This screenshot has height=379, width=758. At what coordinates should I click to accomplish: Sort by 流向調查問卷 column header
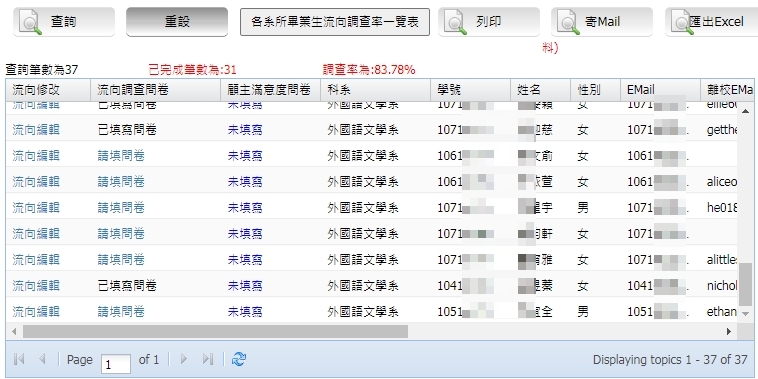click(156, 90)
